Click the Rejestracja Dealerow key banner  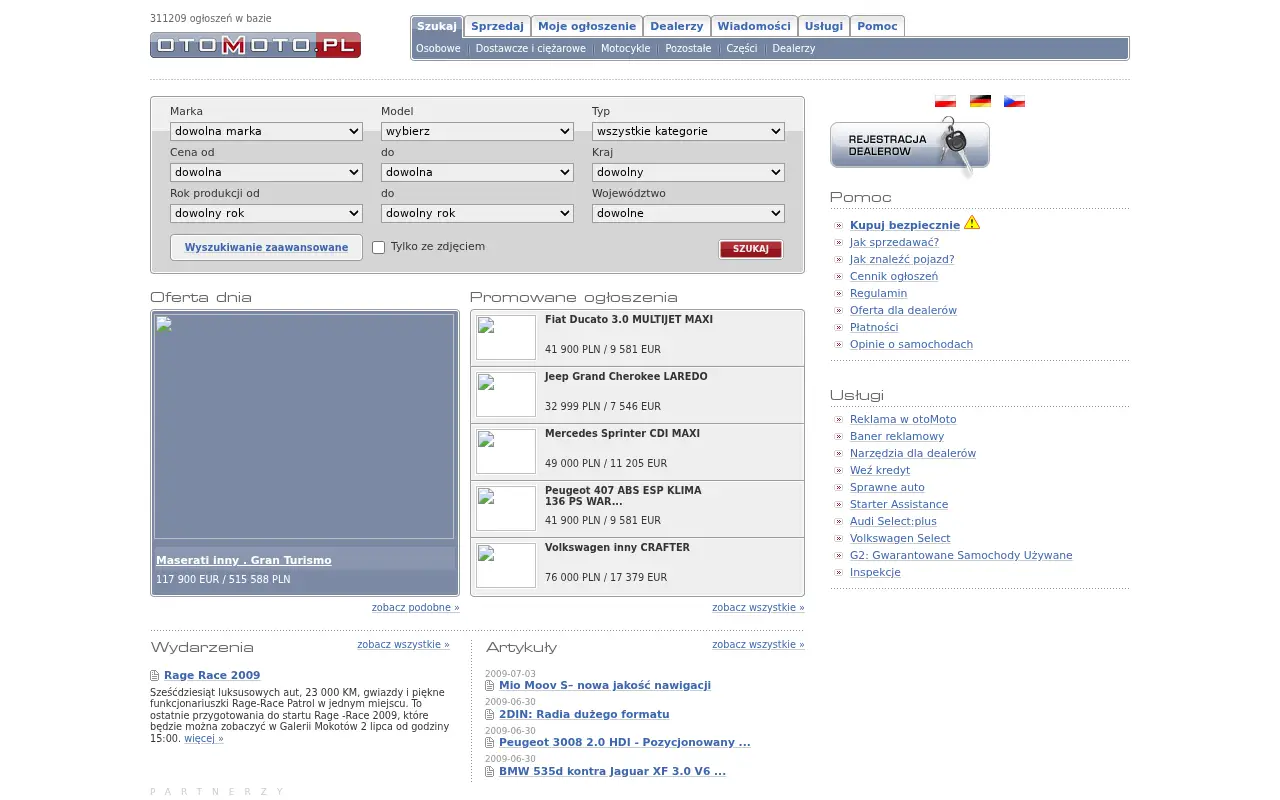[x=910, y=146]
